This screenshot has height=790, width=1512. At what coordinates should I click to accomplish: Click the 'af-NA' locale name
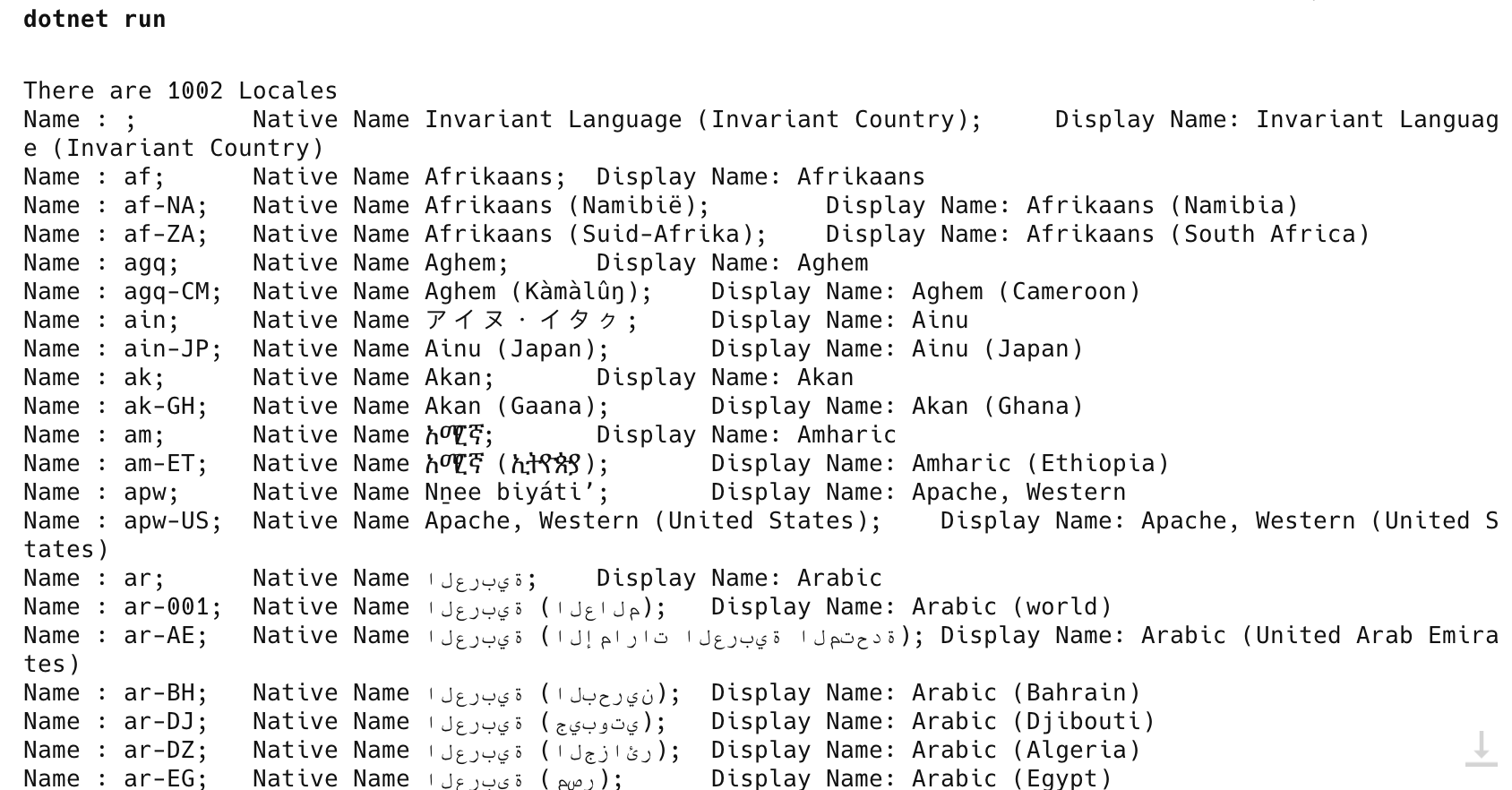click(162, 205)
